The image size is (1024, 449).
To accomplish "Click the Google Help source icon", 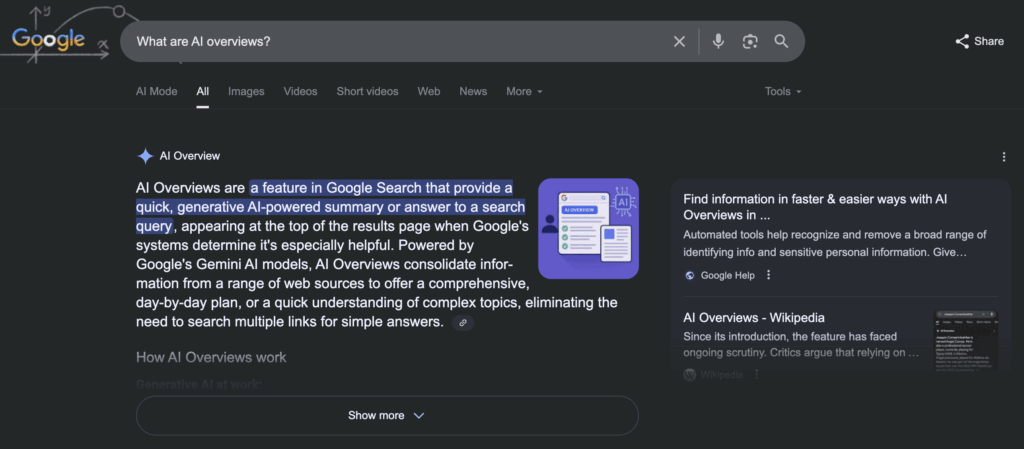I will tap(690, 275).
